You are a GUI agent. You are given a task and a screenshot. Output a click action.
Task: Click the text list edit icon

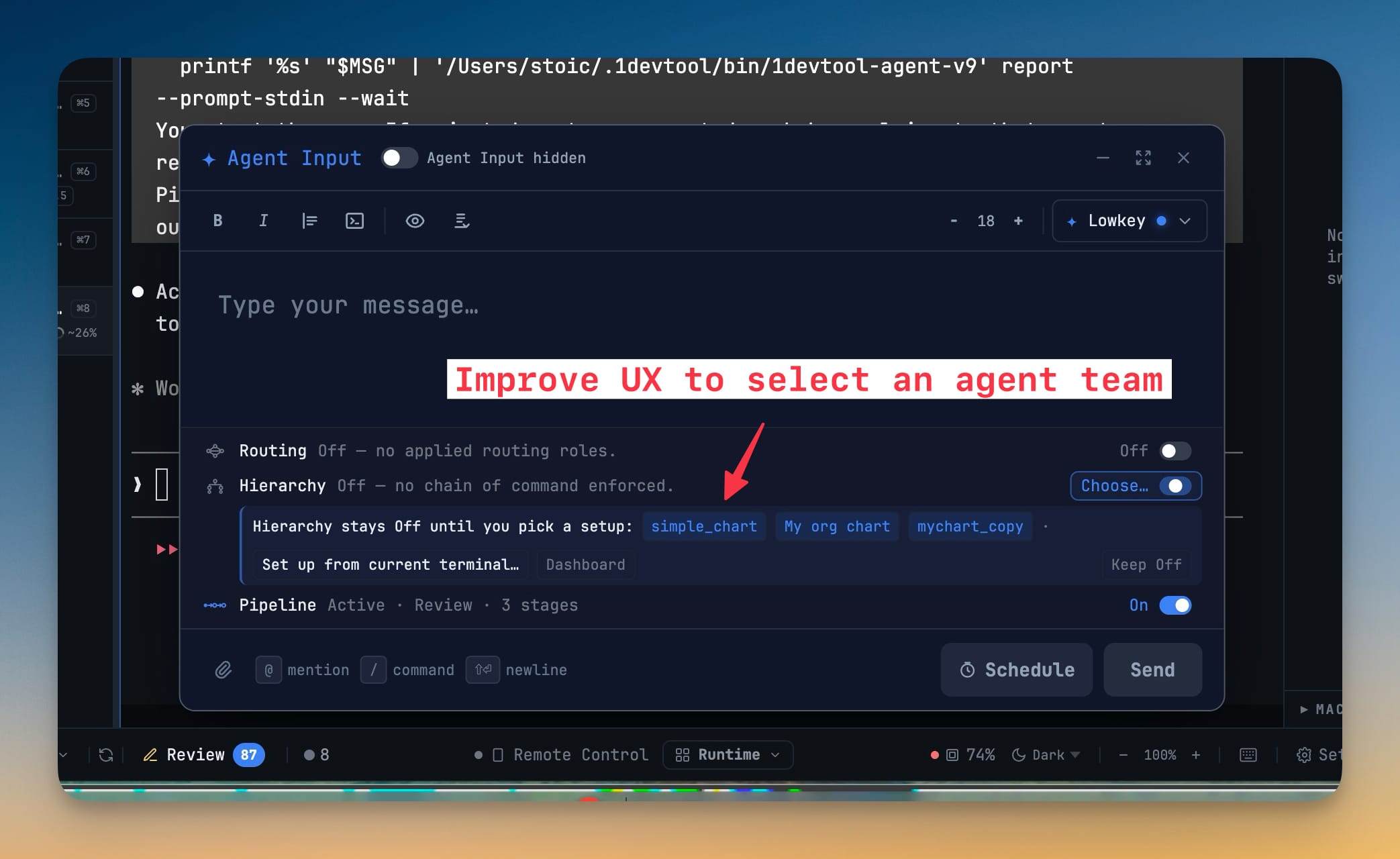(462, 221)
